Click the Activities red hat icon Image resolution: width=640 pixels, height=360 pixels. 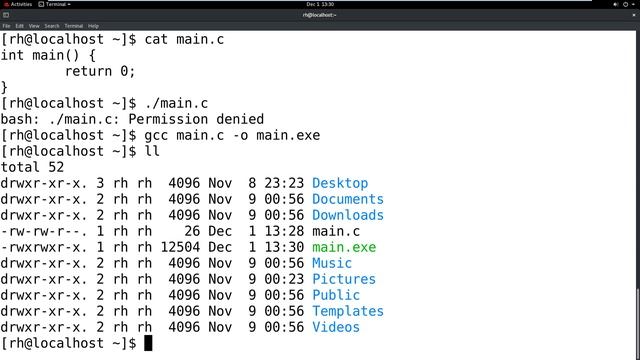pyautogui.click(x=6, y=4)
